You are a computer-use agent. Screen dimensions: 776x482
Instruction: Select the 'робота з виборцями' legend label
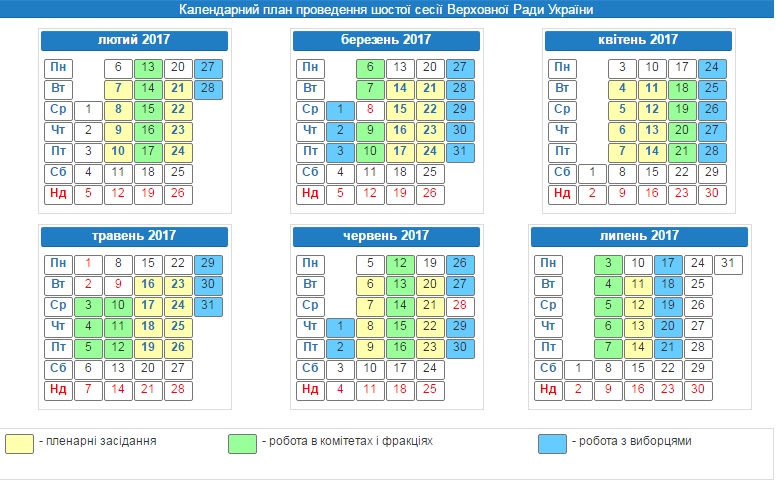click(x=635, y=441)
